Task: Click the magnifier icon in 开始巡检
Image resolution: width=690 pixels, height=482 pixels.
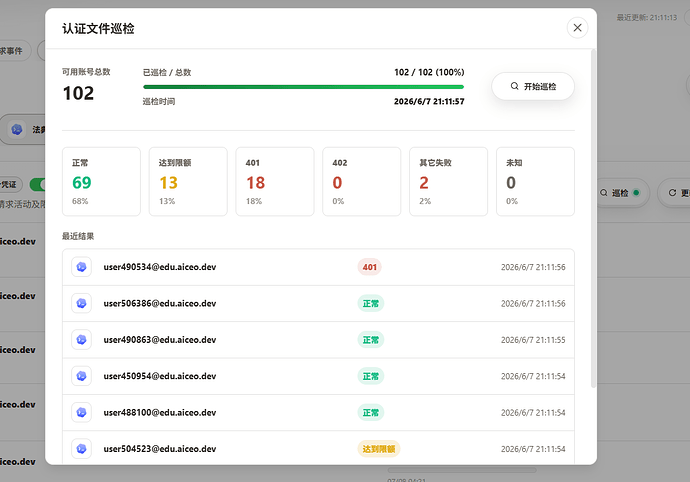Action: click(514, 86)
